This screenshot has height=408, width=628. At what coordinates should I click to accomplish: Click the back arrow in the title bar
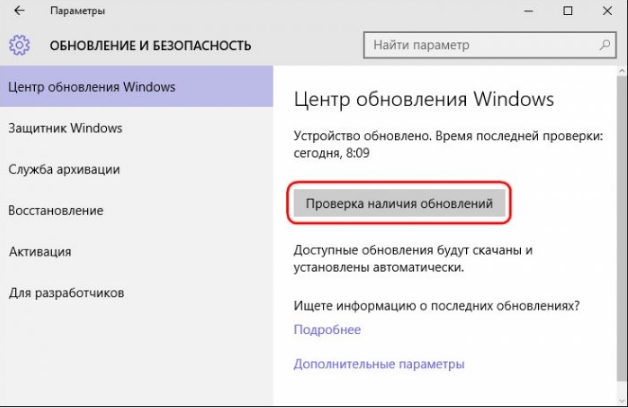(19, 12)
